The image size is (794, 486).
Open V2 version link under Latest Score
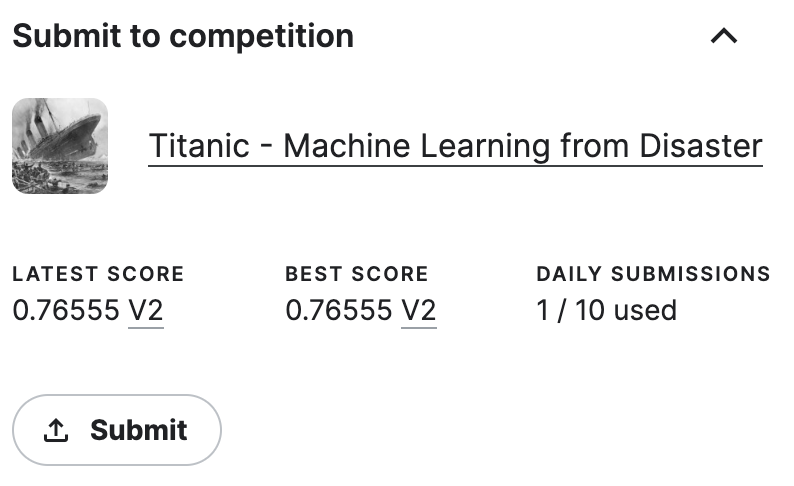(x=146, y=310)
